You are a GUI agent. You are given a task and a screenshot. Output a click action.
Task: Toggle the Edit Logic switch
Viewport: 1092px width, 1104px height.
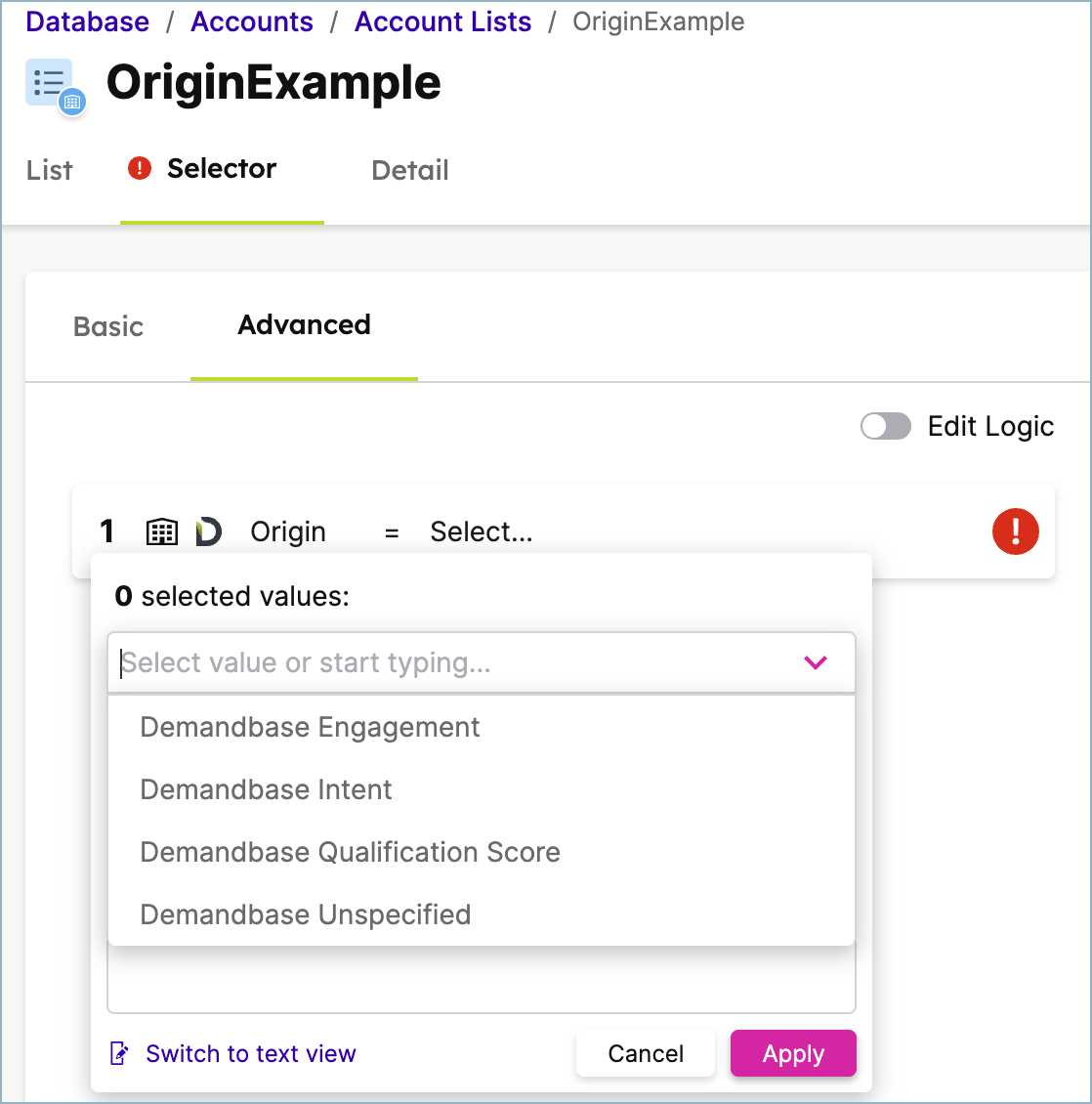(x=886, y=426)
